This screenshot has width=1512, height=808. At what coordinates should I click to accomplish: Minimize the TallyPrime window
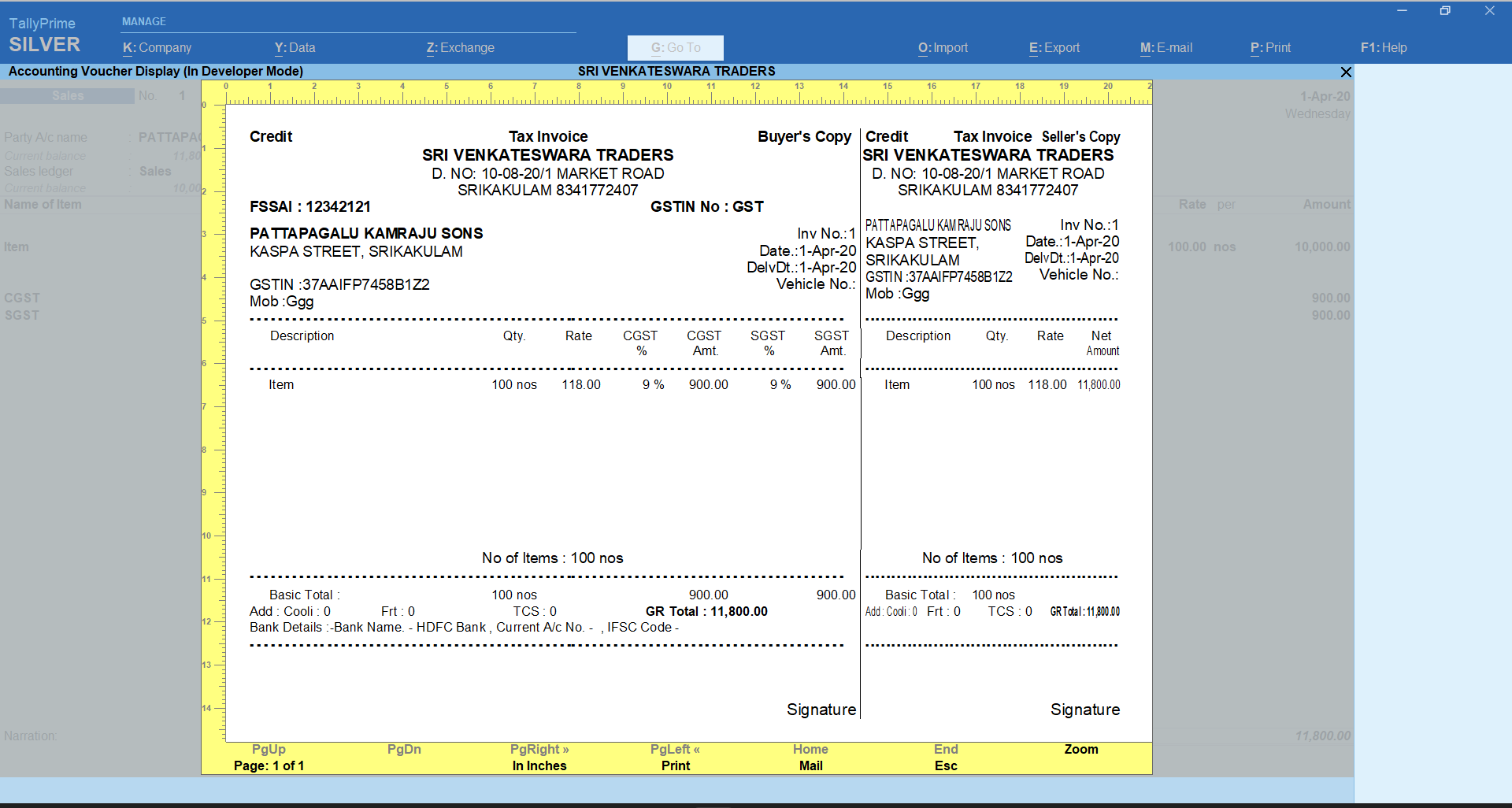(1402, 10)
